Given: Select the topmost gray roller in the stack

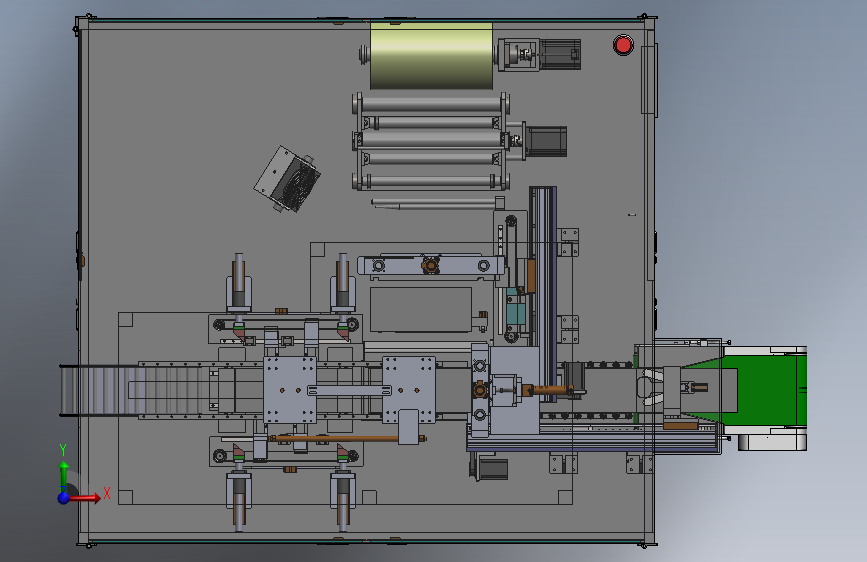Looking at the screenshot, I should [431, 104].
